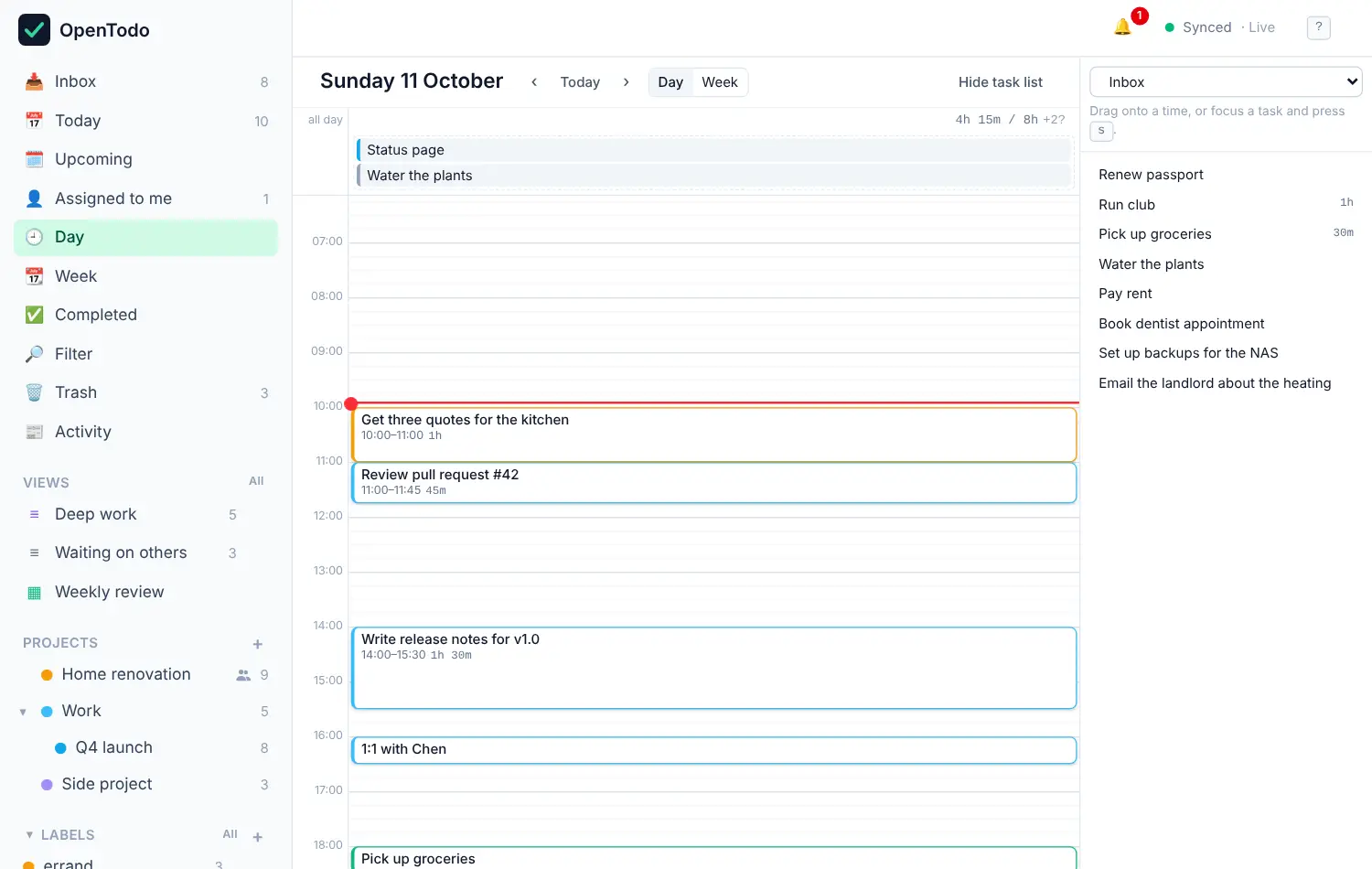Click Hide task list button
The width and height of the screenshot is (1372, 869).
1001,82
